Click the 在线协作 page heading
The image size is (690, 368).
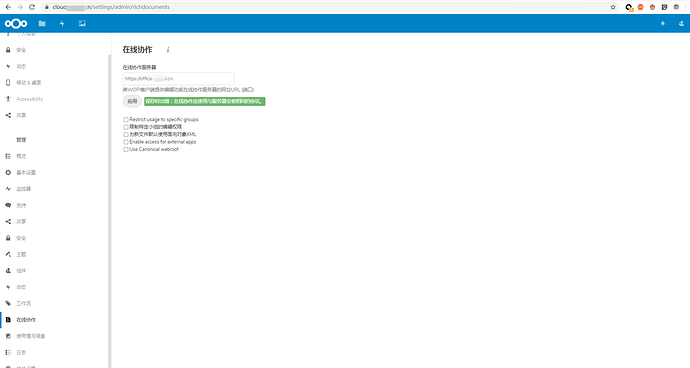coord(137,50)
